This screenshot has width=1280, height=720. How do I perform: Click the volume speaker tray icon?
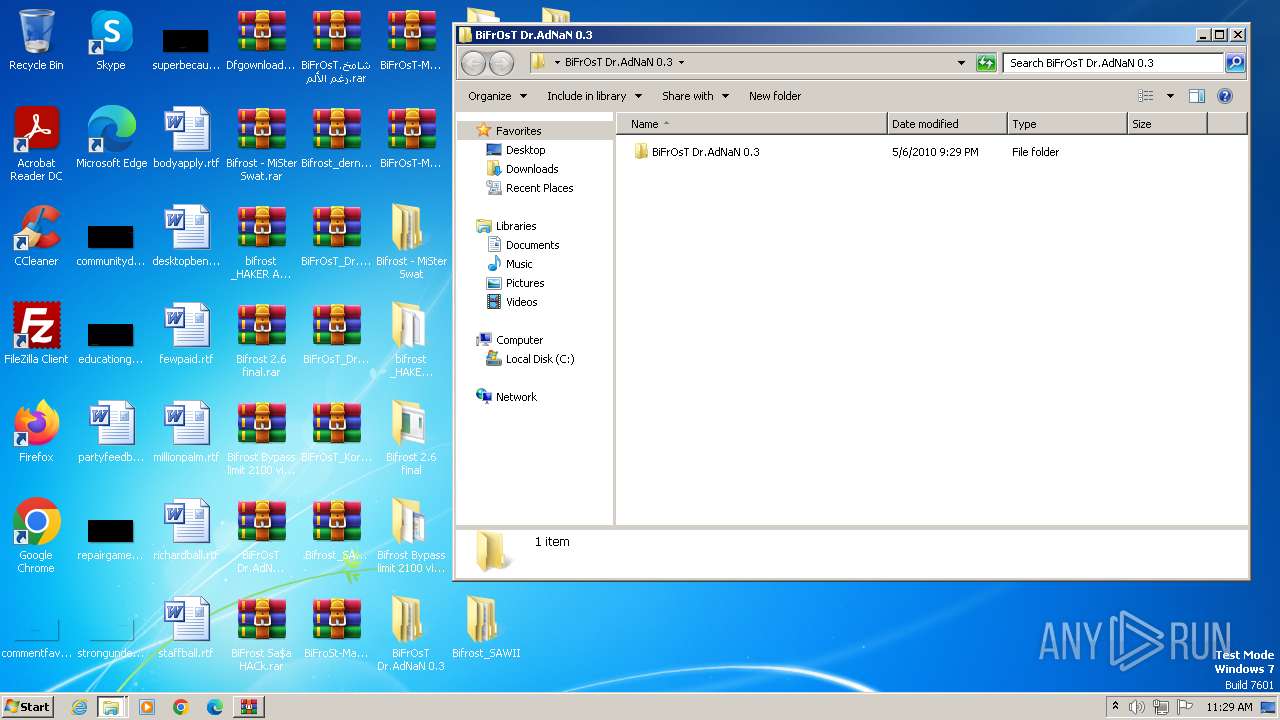tap(1137, 707)
